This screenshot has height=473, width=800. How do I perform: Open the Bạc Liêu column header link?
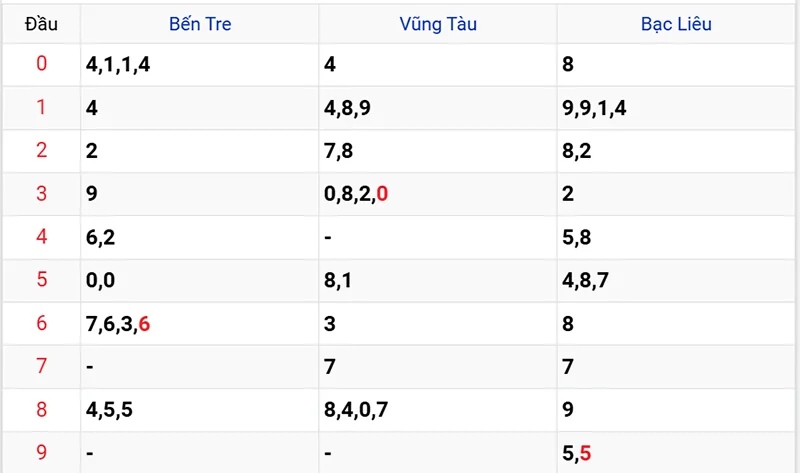point(676,24)
